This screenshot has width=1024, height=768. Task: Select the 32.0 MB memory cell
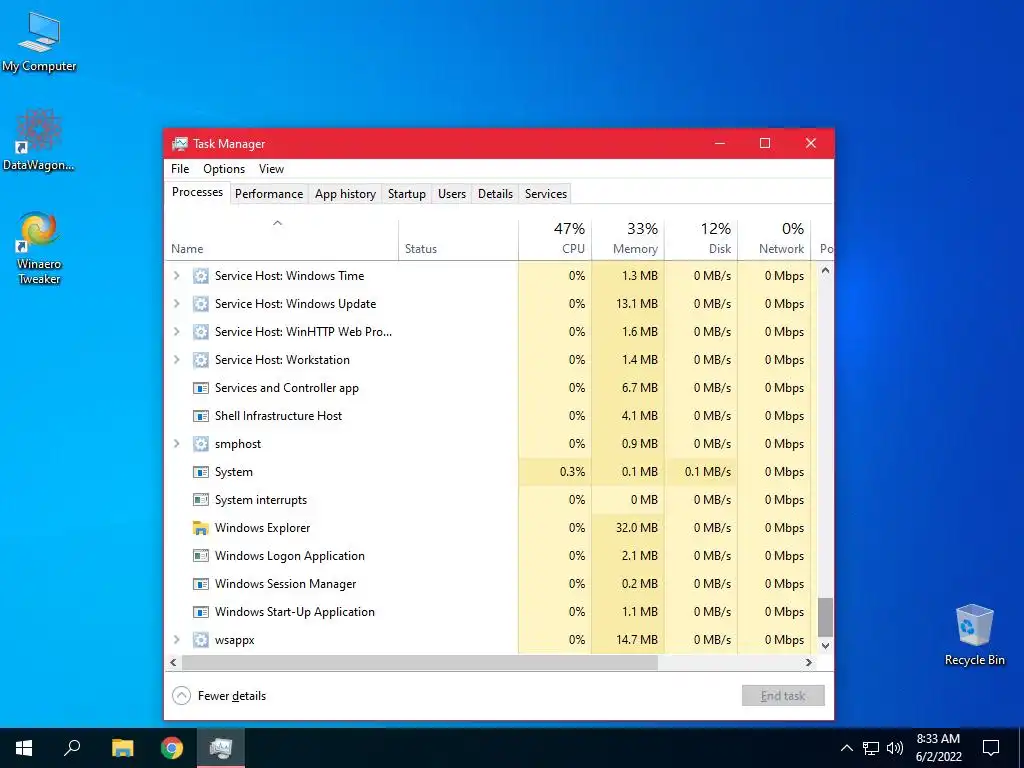point(628,528)
